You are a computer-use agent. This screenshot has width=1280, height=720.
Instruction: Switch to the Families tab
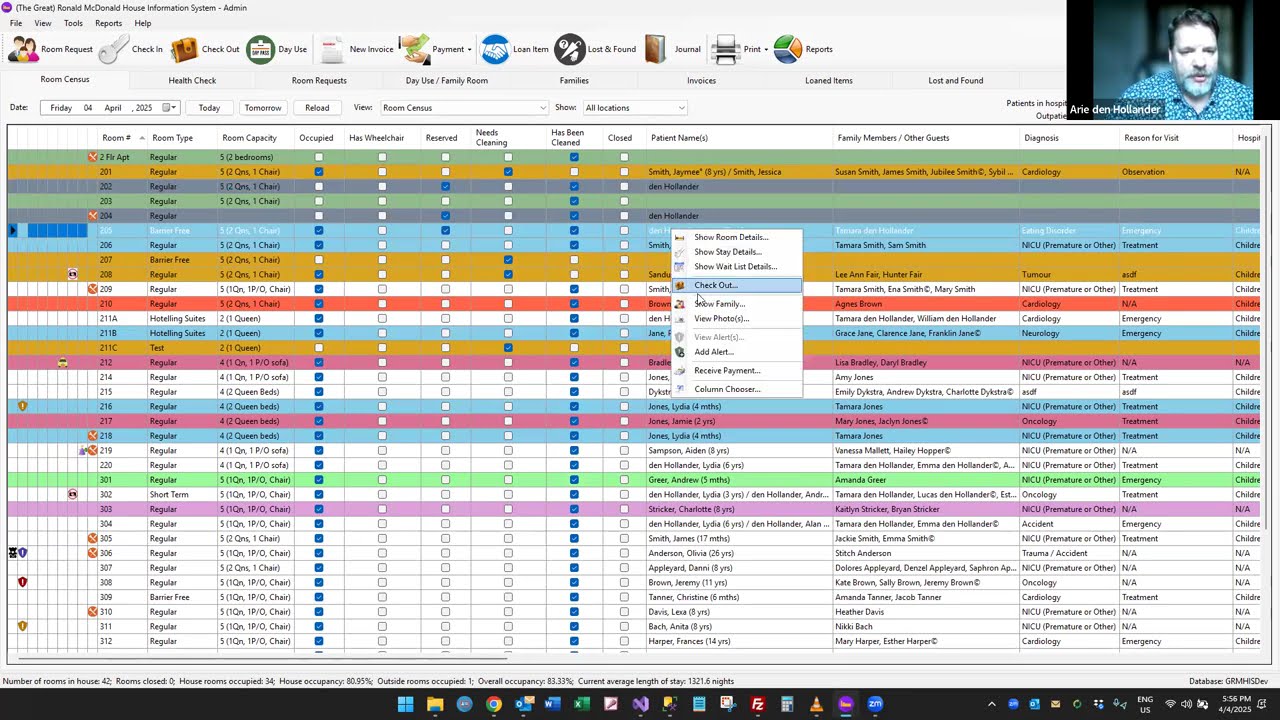click(x=574, y=80)
